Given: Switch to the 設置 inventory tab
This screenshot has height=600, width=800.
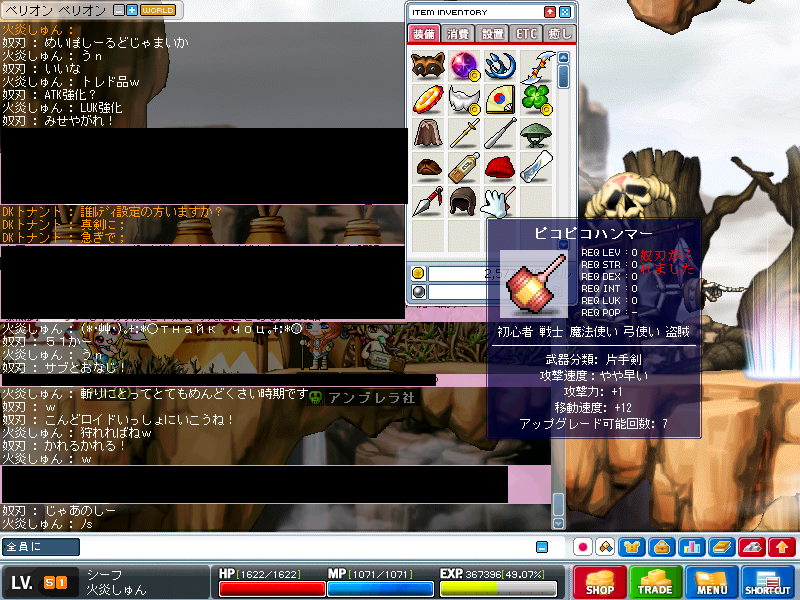Looking at the screenshot, I should click(492, 34).
